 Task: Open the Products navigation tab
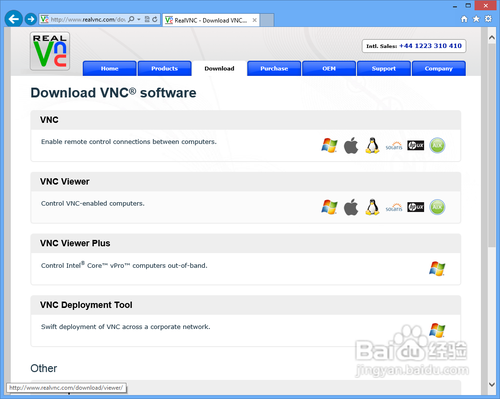pos(165,68)
